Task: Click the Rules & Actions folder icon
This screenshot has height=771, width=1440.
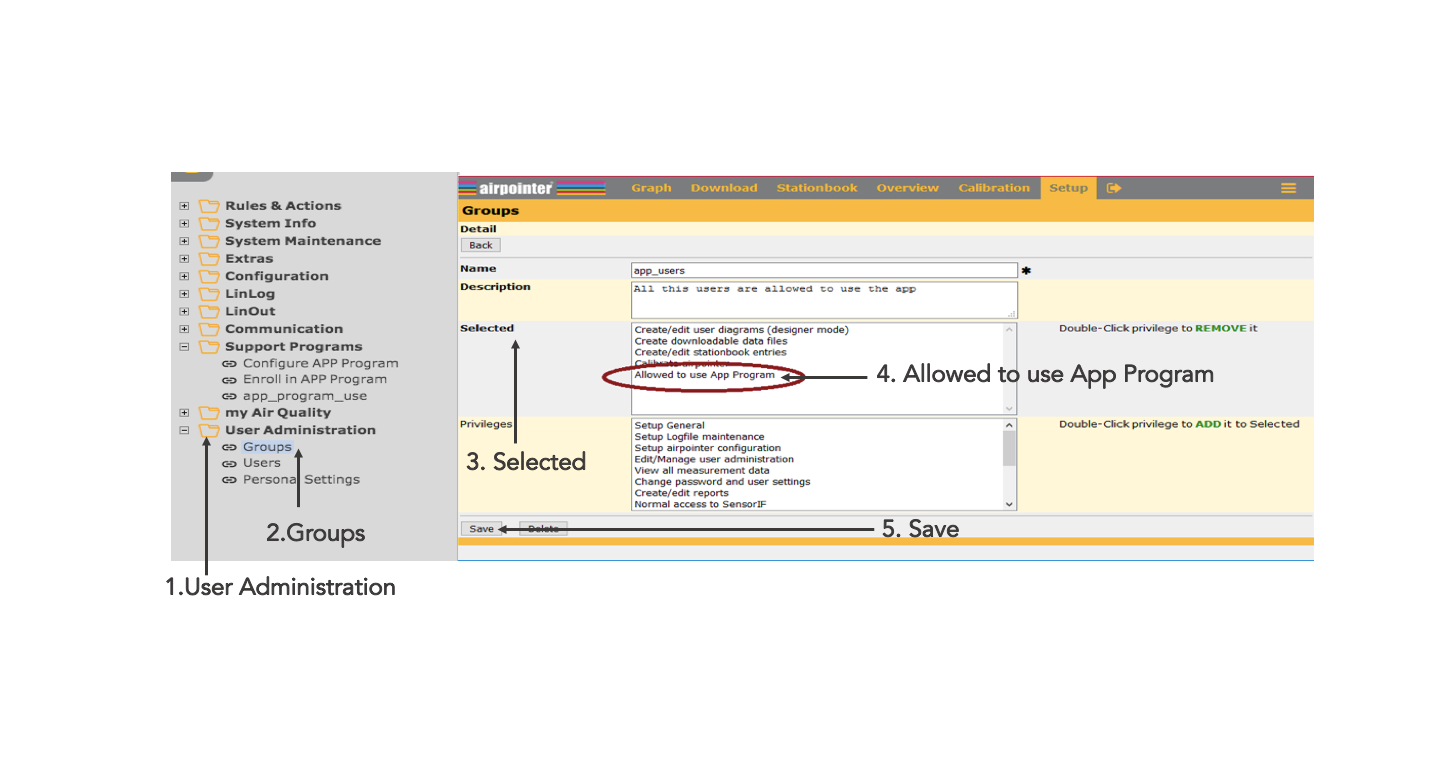Action: coord(209,206)
